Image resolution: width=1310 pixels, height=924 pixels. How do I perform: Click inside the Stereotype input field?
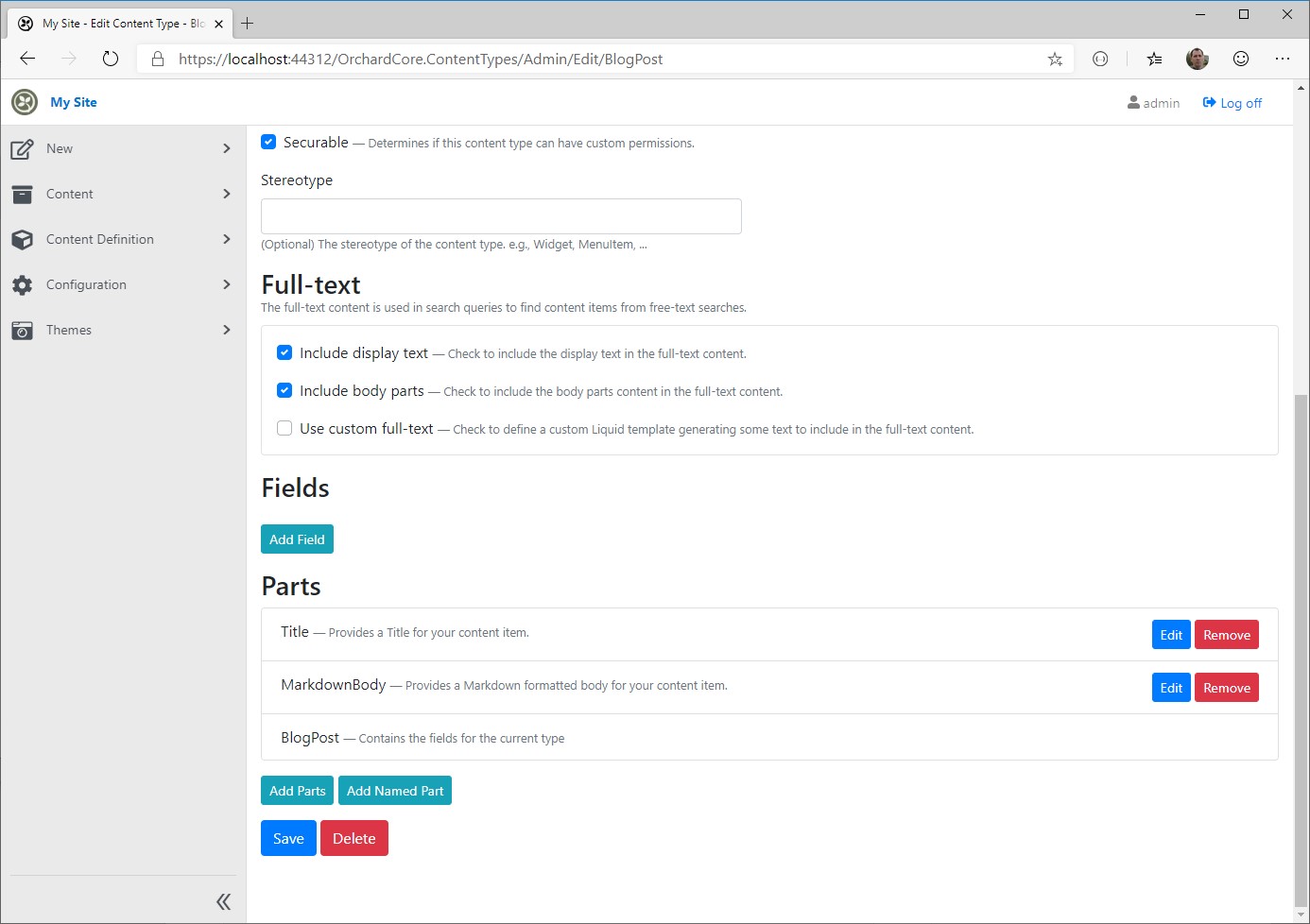501,215
